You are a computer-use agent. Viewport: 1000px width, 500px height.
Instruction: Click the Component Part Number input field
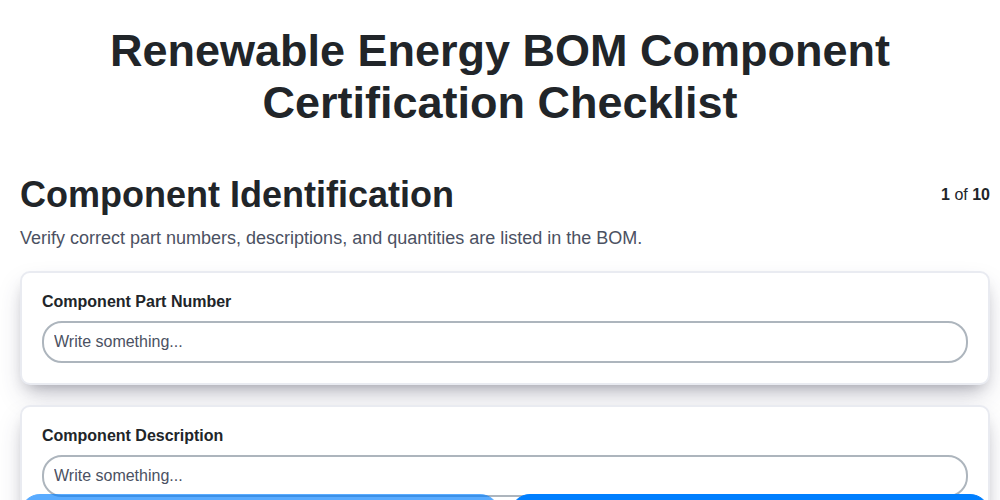504,342
